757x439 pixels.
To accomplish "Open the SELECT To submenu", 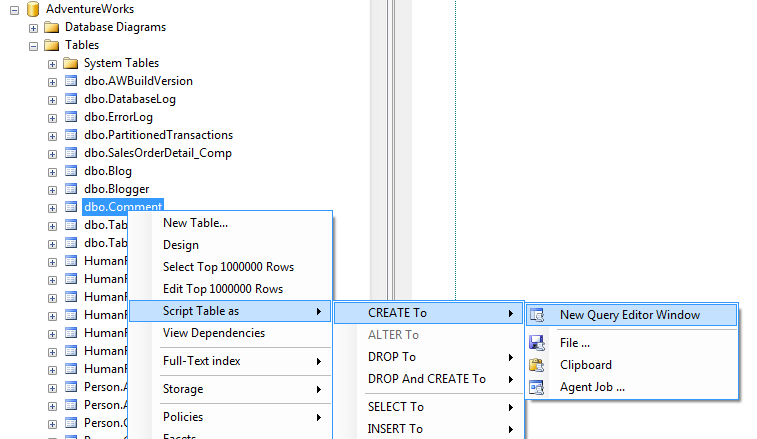I will tap(429, 407).
